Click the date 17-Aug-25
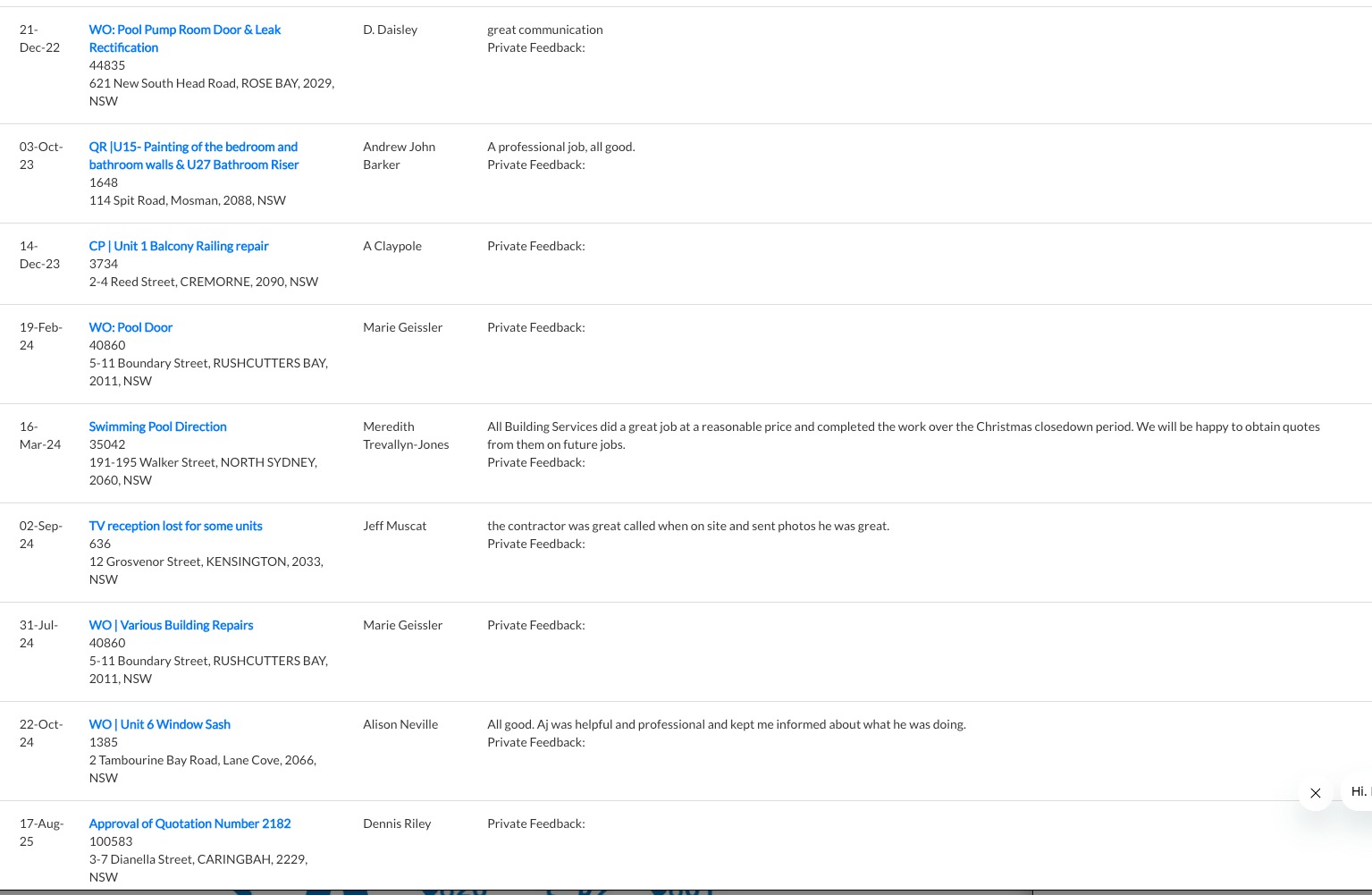 (x=41, y=832)
